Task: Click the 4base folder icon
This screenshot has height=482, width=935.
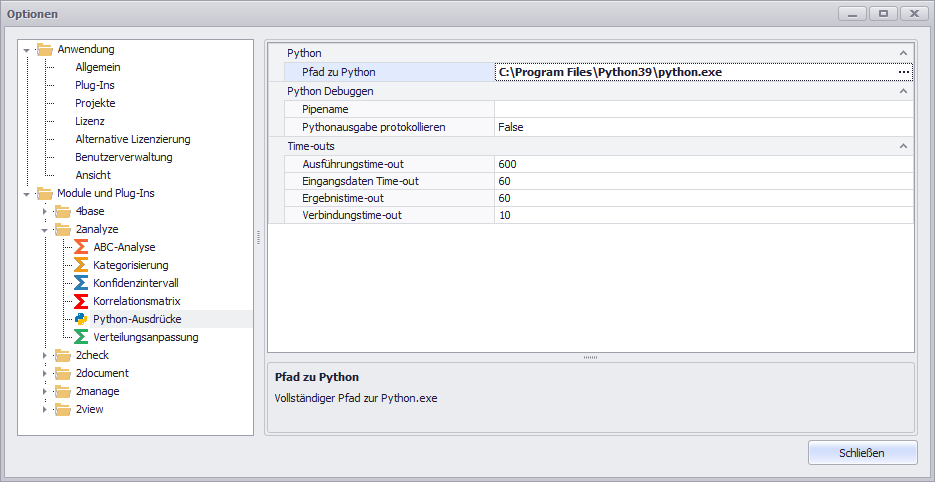Action: pyautogui.click(x=63, y=211)
